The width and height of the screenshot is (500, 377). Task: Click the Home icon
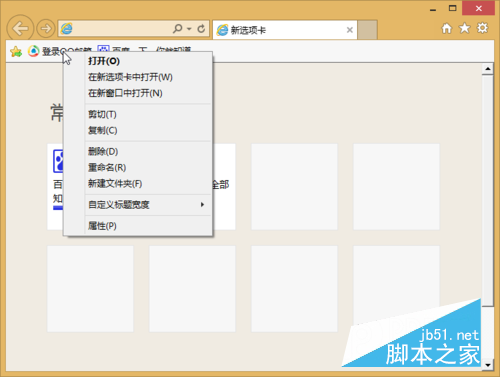coord(447,28)
